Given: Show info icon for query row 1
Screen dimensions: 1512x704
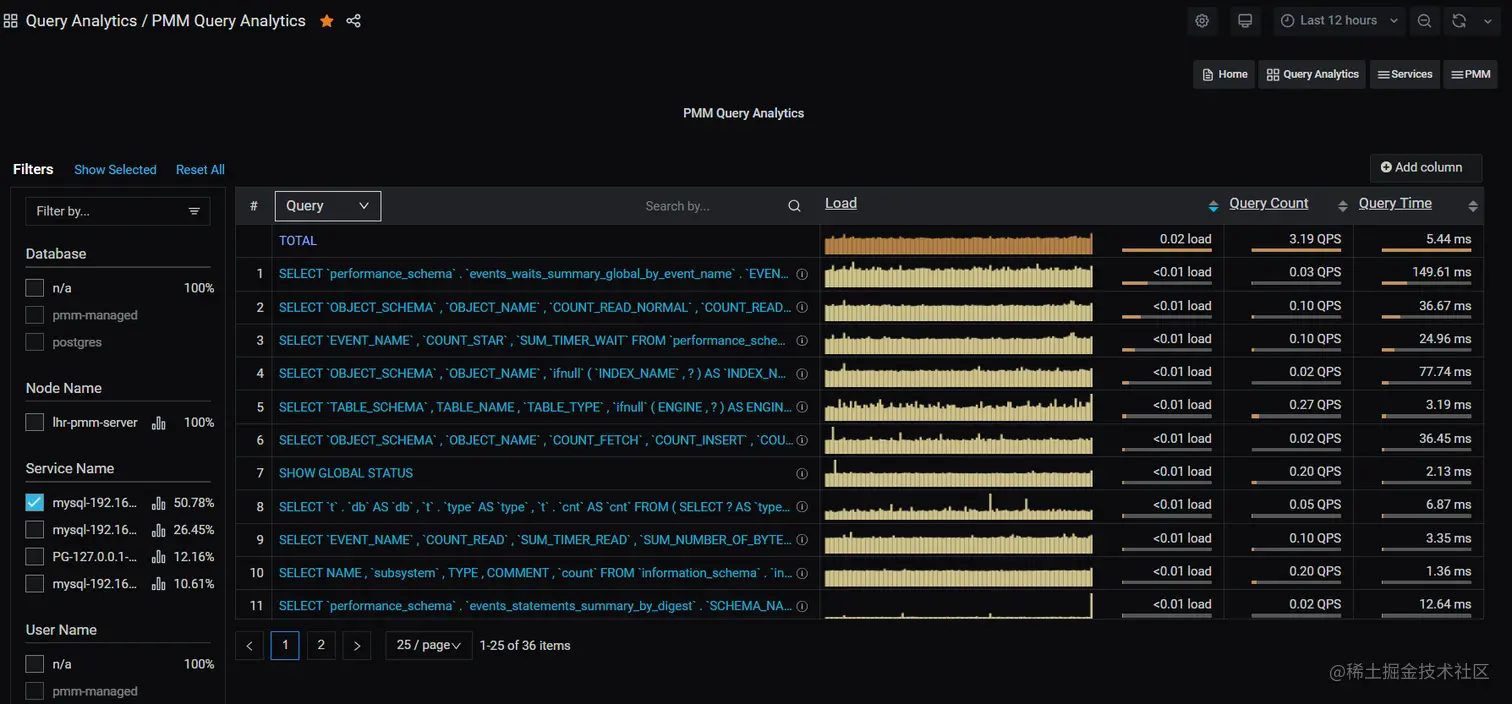Looking at the screenshot, I should pyautogui.click(x=802, y=274).
